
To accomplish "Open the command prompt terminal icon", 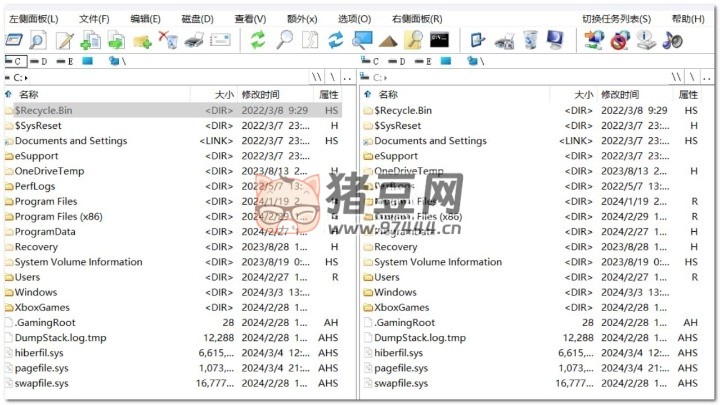I will (x=438, y=40).
